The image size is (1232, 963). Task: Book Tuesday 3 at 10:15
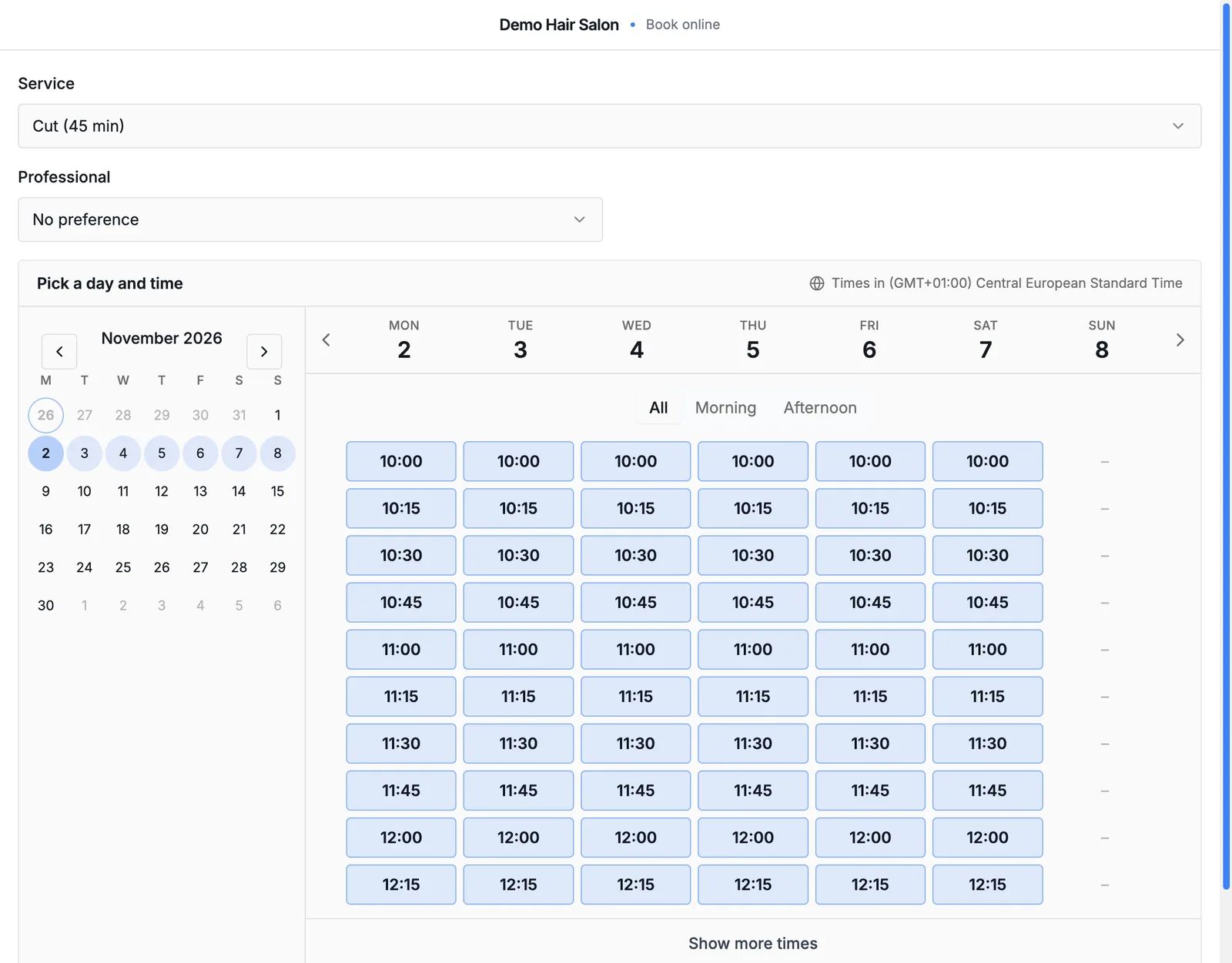[518, 509]
